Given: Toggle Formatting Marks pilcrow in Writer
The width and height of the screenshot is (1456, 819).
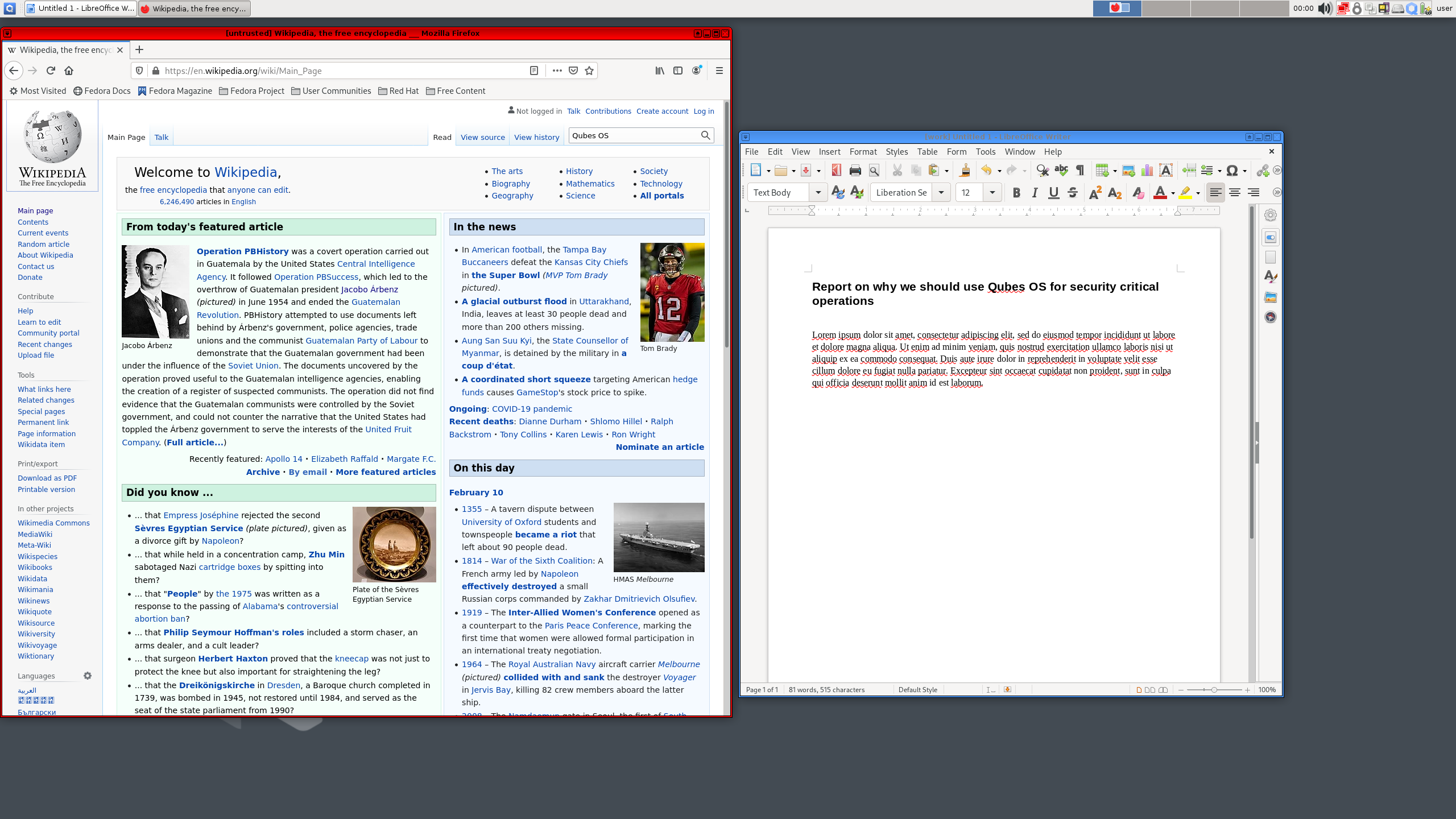Looking at the screenshot, I should pos(1080,170).
